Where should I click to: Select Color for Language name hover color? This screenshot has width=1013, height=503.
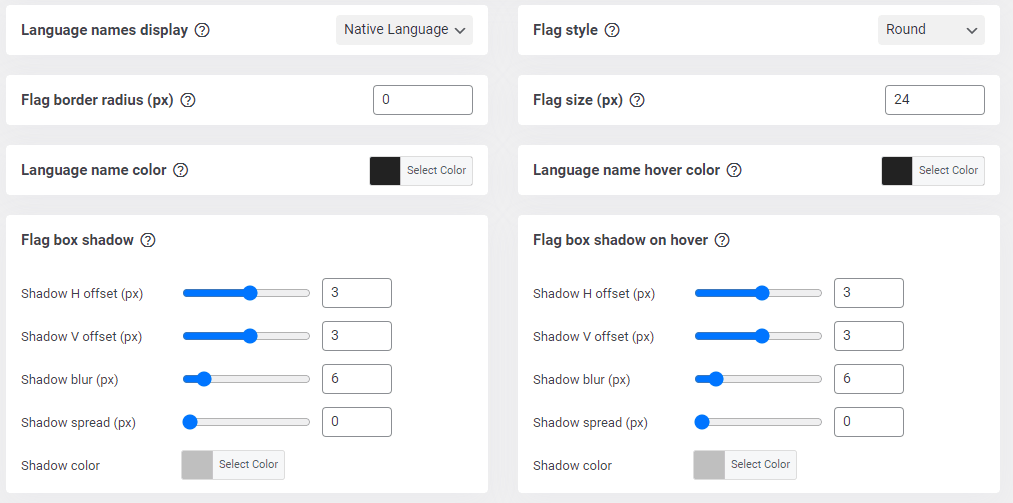tap(948, 171)
